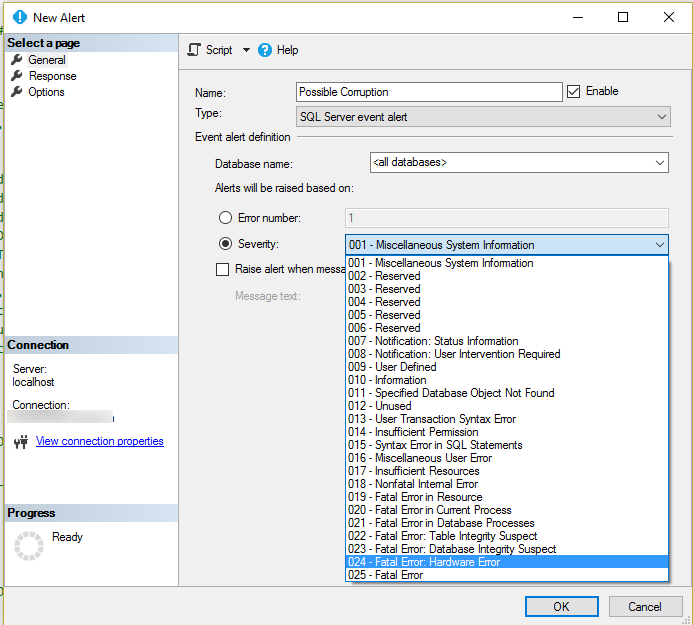Image resolution: width=693 pixels, height=625 pixels.
Task: Pick 016 - Miscellaneous User Error
Action: point(506,458)
